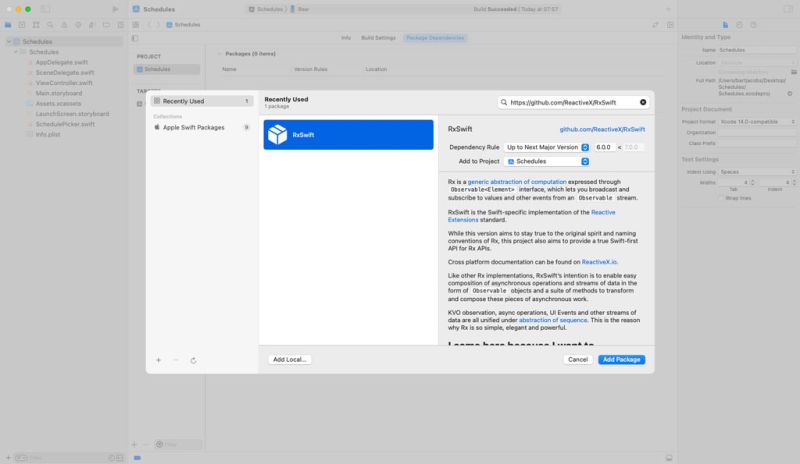Open SchedulePicker.swift in navigator

click(65, 124)
